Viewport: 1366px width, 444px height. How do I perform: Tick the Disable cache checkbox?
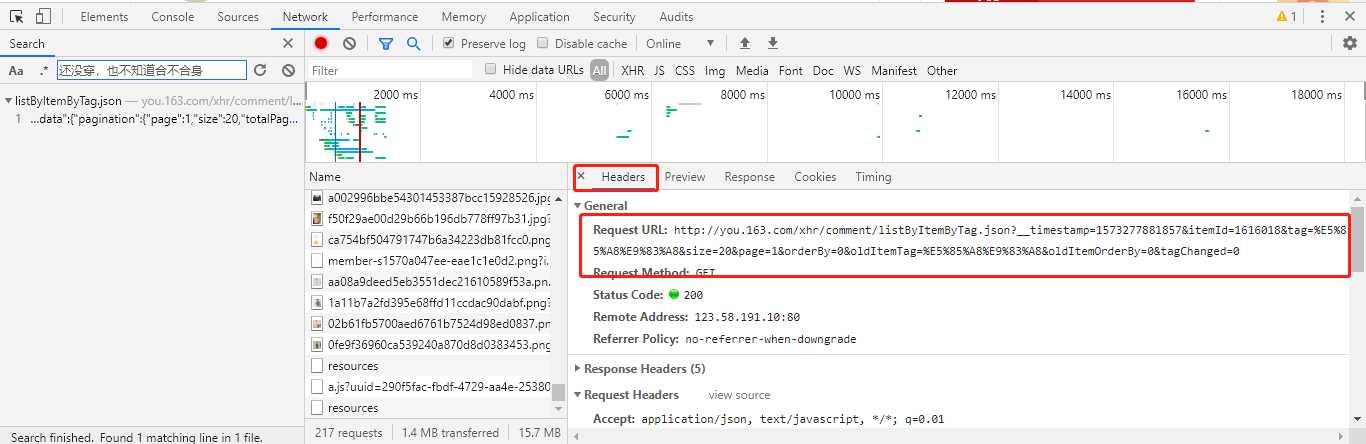point(543,43)
